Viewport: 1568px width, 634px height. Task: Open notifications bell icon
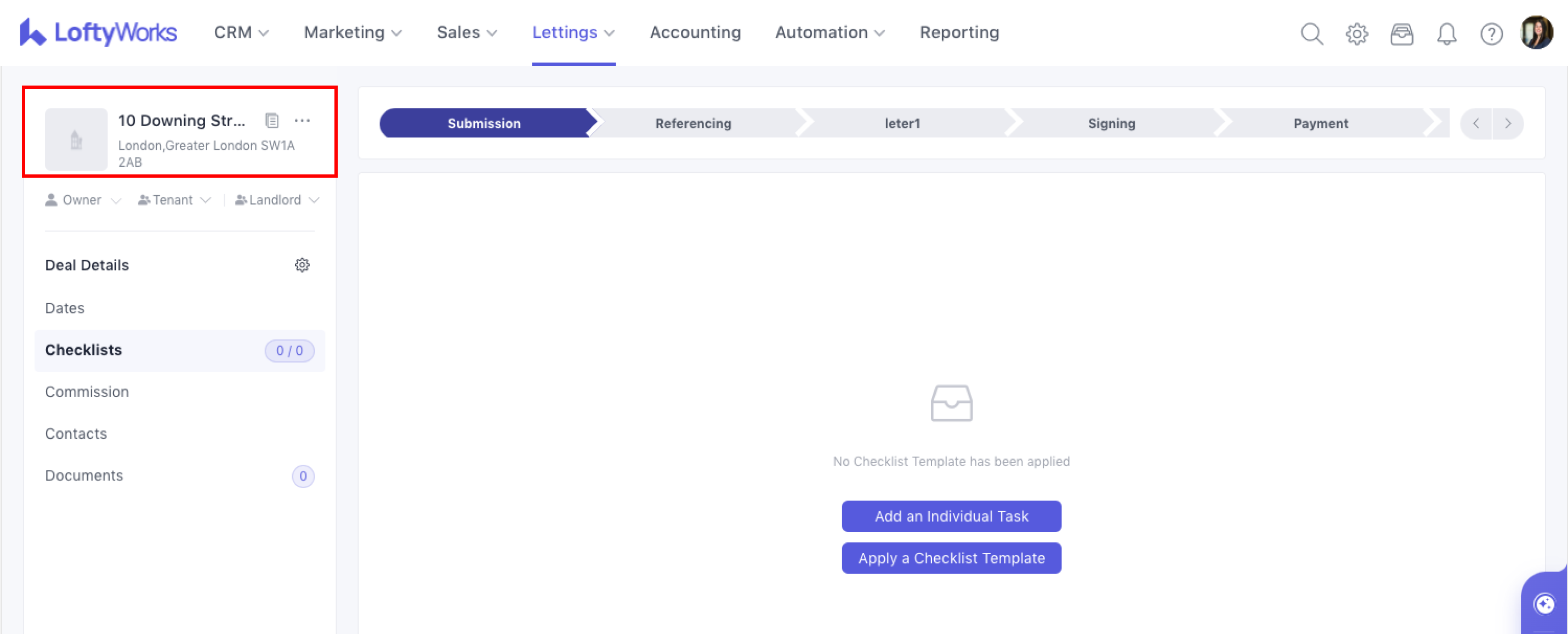(1446, 33)
